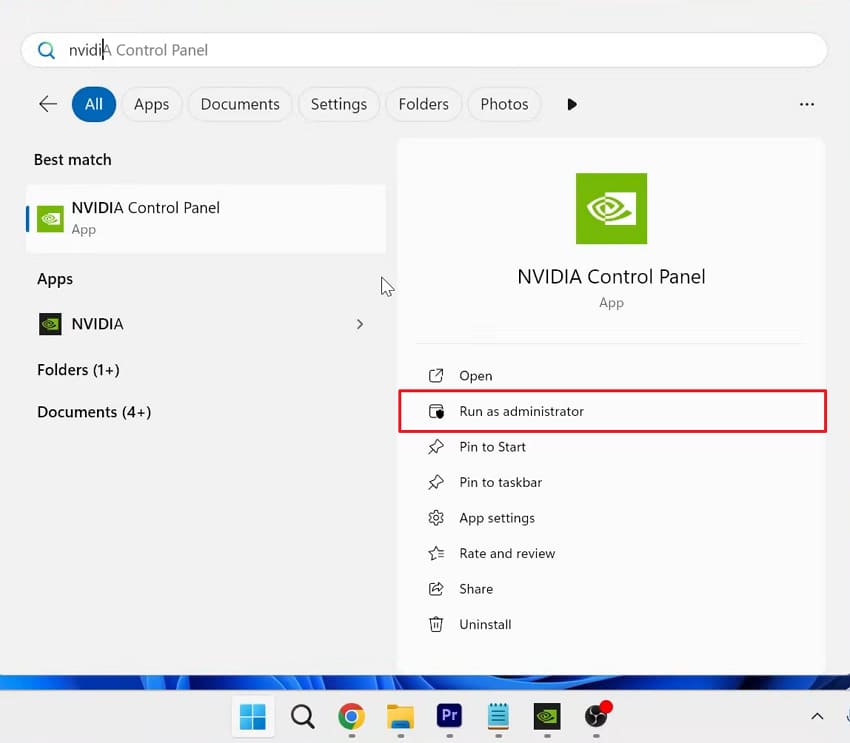850x743 pixels.
Task: Open Google Chrome from the taskbar
Action: click(352, 717)
